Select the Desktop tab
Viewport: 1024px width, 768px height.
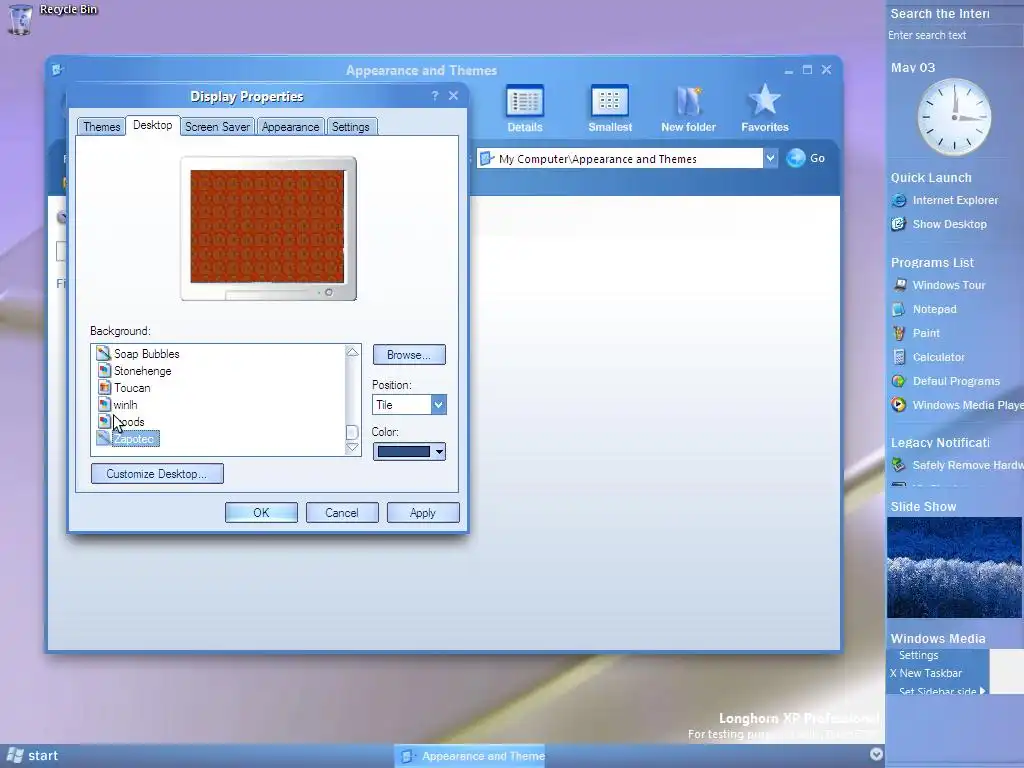[x=153, y=125]
